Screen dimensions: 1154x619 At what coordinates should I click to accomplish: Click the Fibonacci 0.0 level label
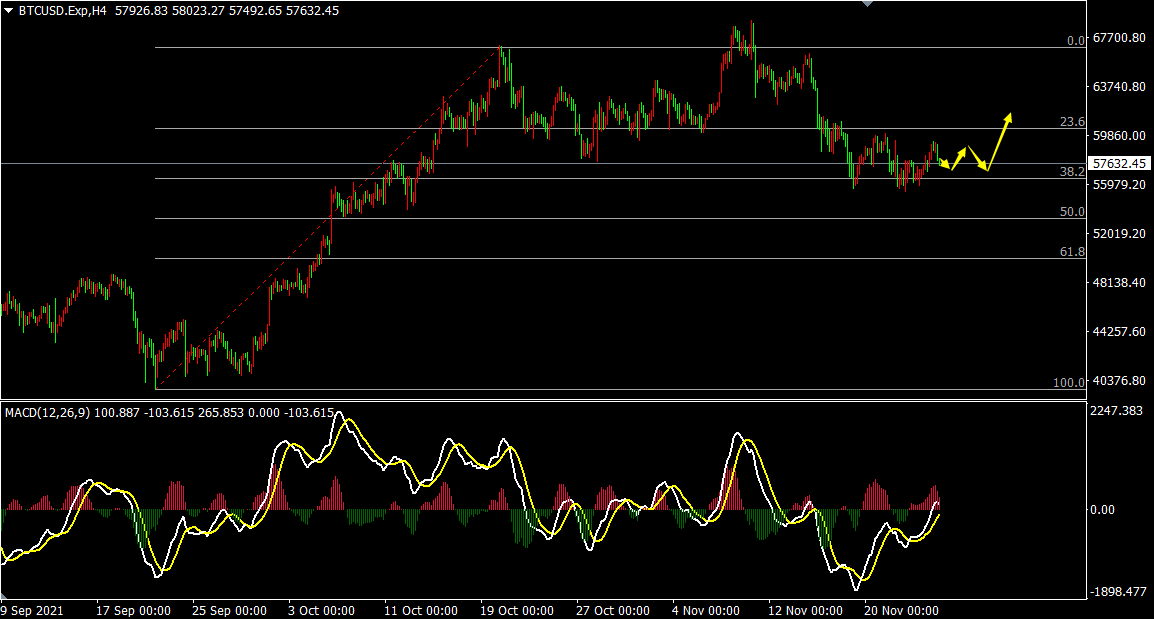(1075, 41)
